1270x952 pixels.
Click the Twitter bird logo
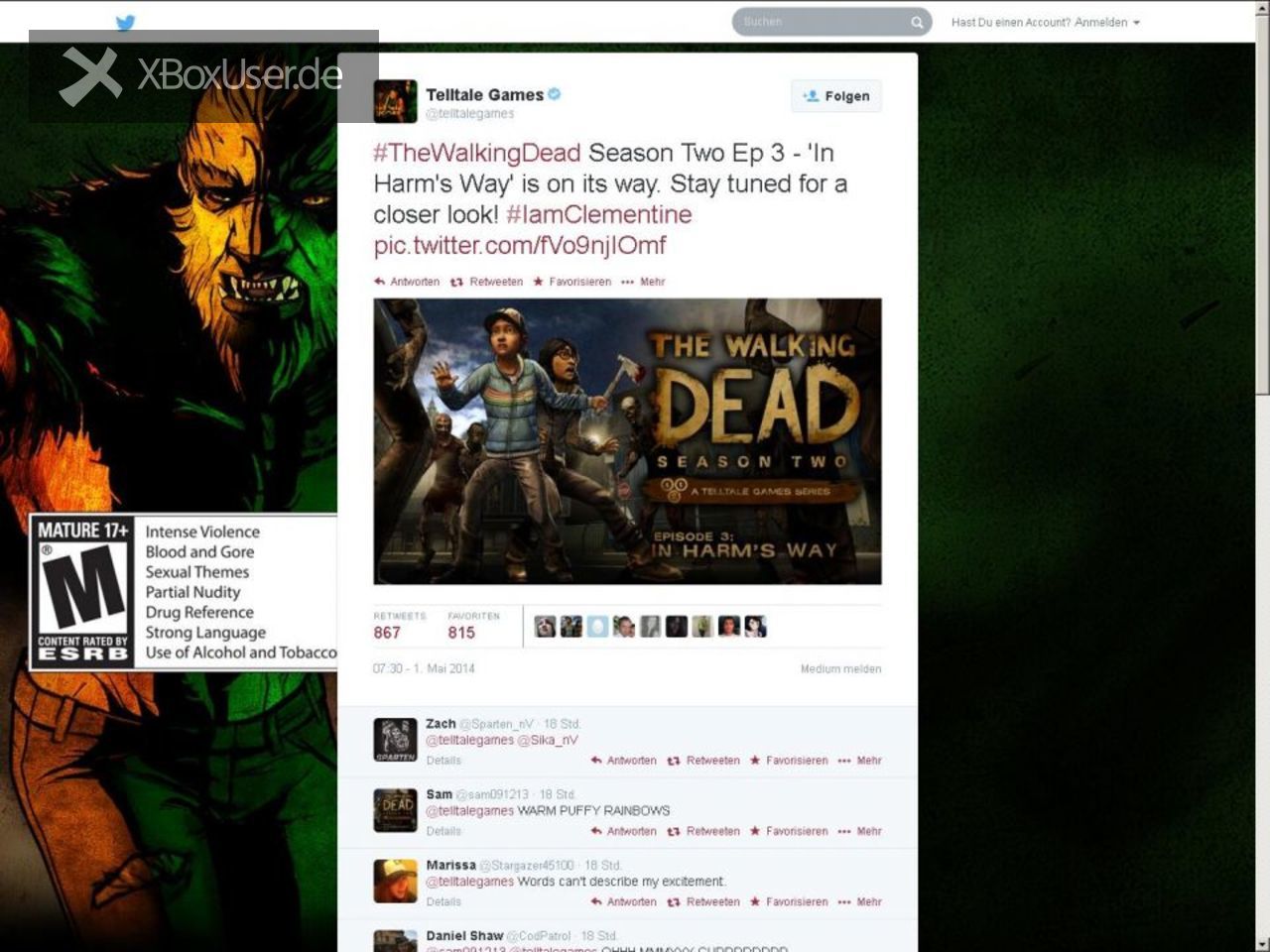pyautogui.click(x=125, y=23)
